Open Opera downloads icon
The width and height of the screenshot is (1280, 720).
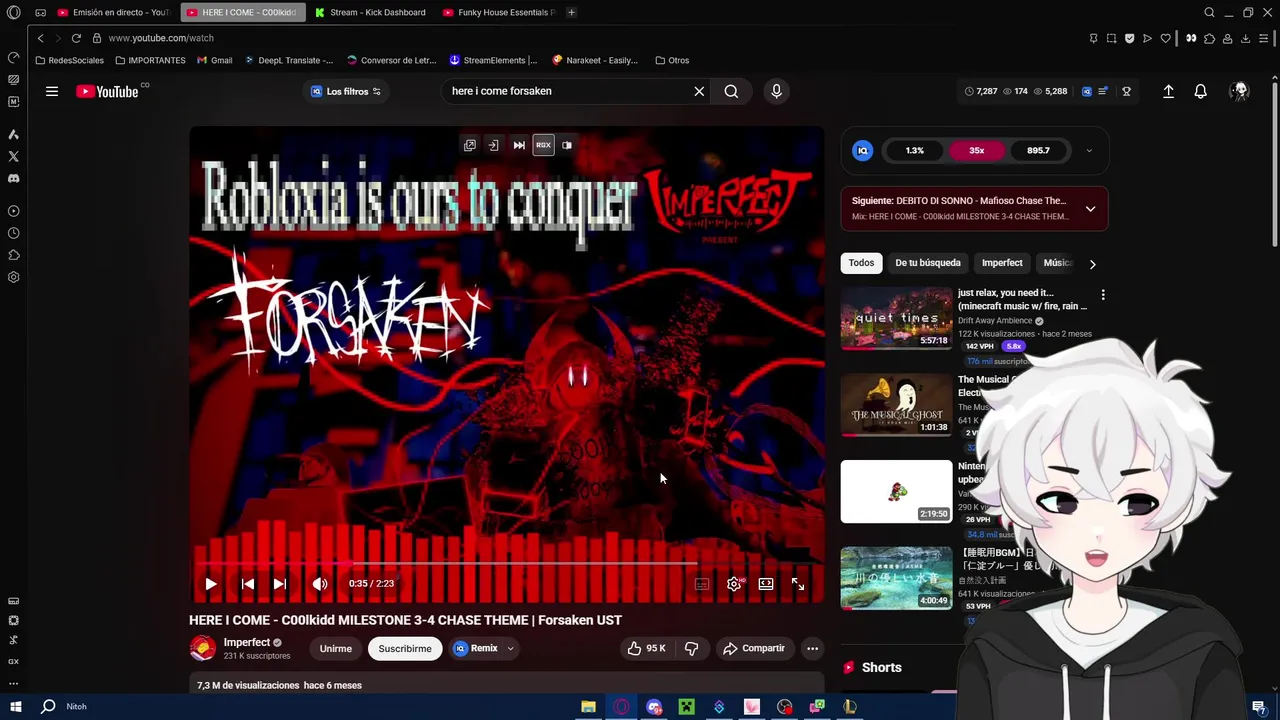[1245, 38]
